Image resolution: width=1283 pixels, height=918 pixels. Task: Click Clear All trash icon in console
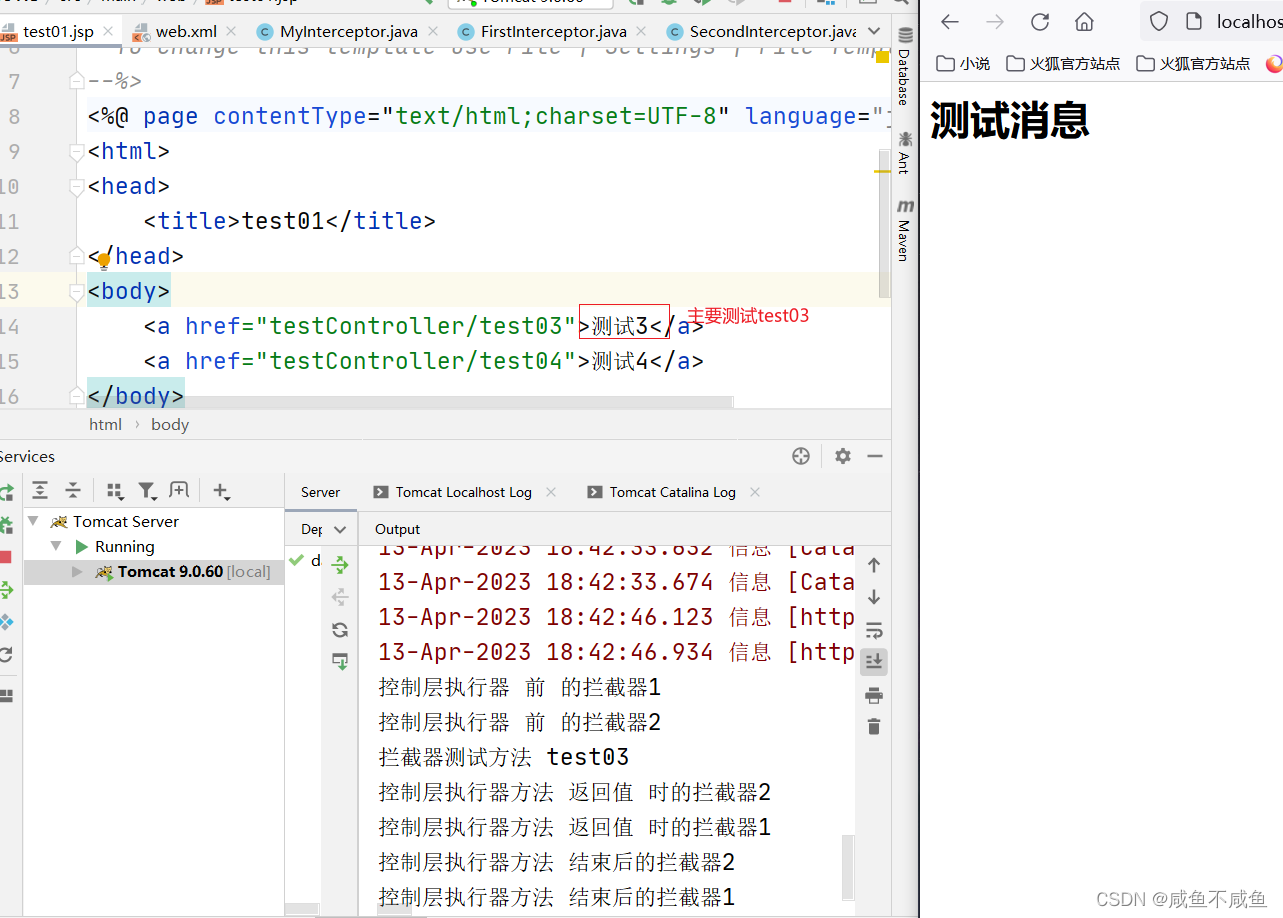pos(874,726)
